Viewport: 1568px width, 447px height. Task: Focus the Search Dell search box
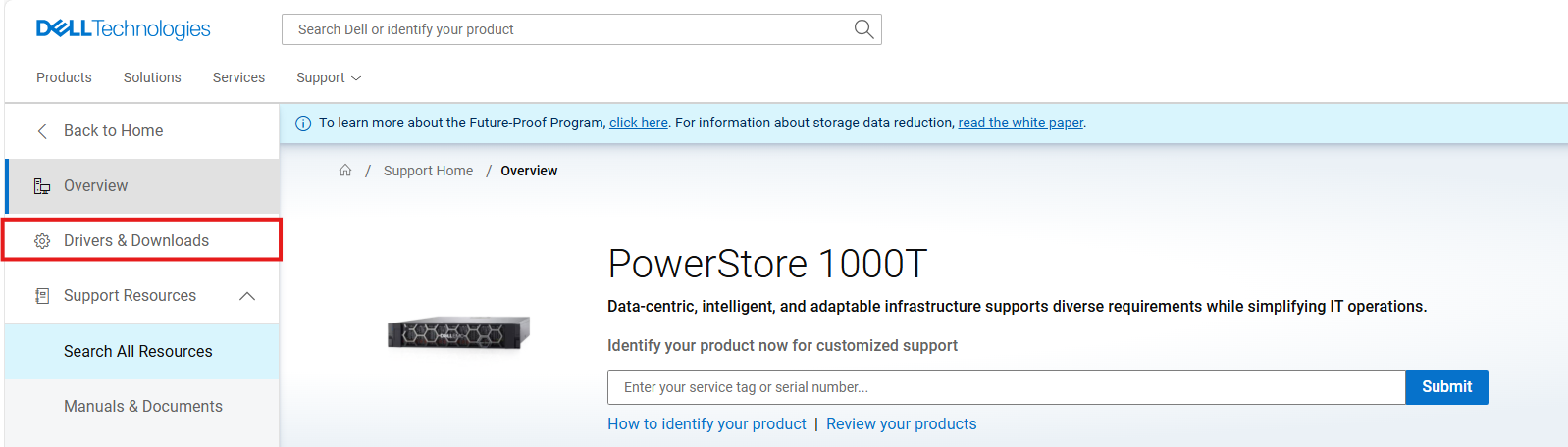[x=581, y=29]
